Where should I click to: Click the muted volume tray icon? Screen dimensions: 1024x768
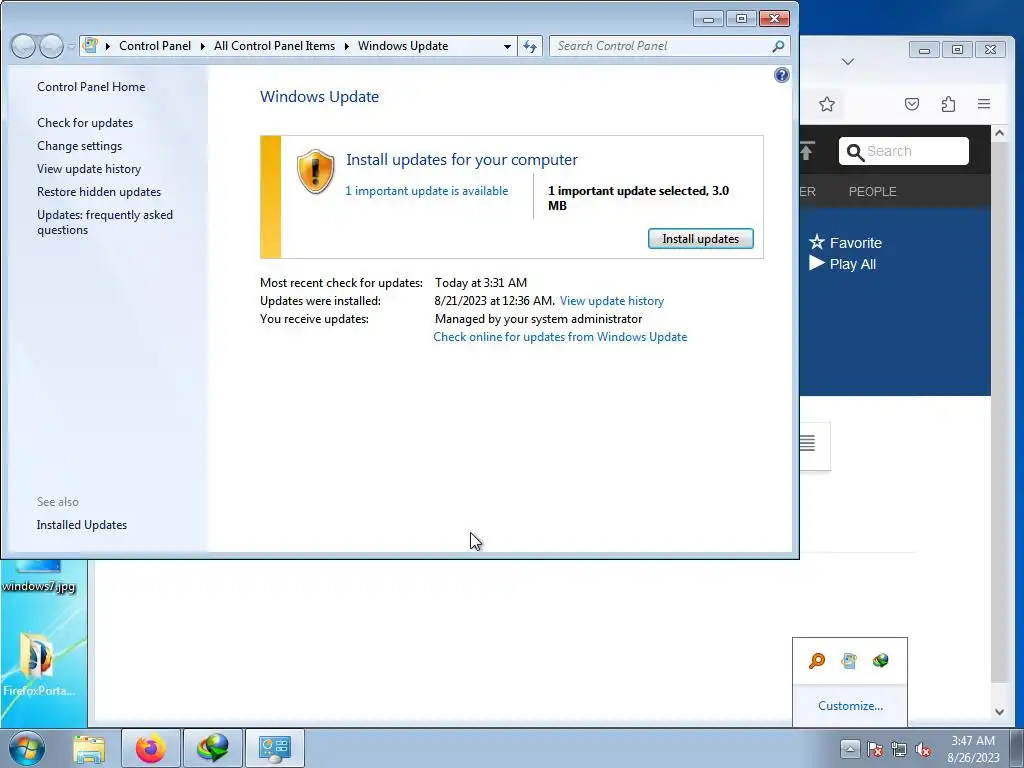[923, 749]
